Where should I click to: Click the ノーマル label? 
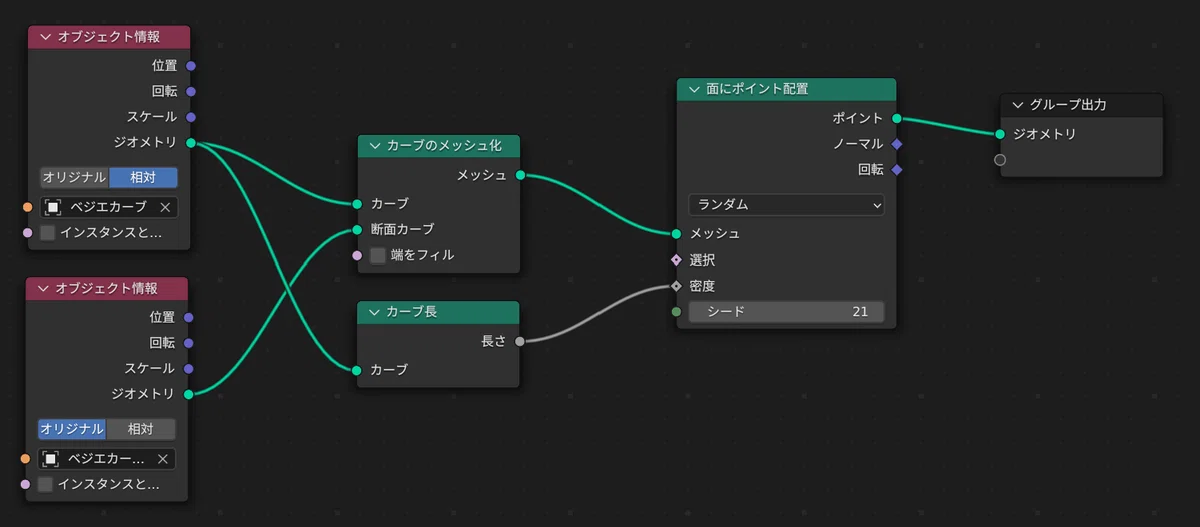pos(858,144)
